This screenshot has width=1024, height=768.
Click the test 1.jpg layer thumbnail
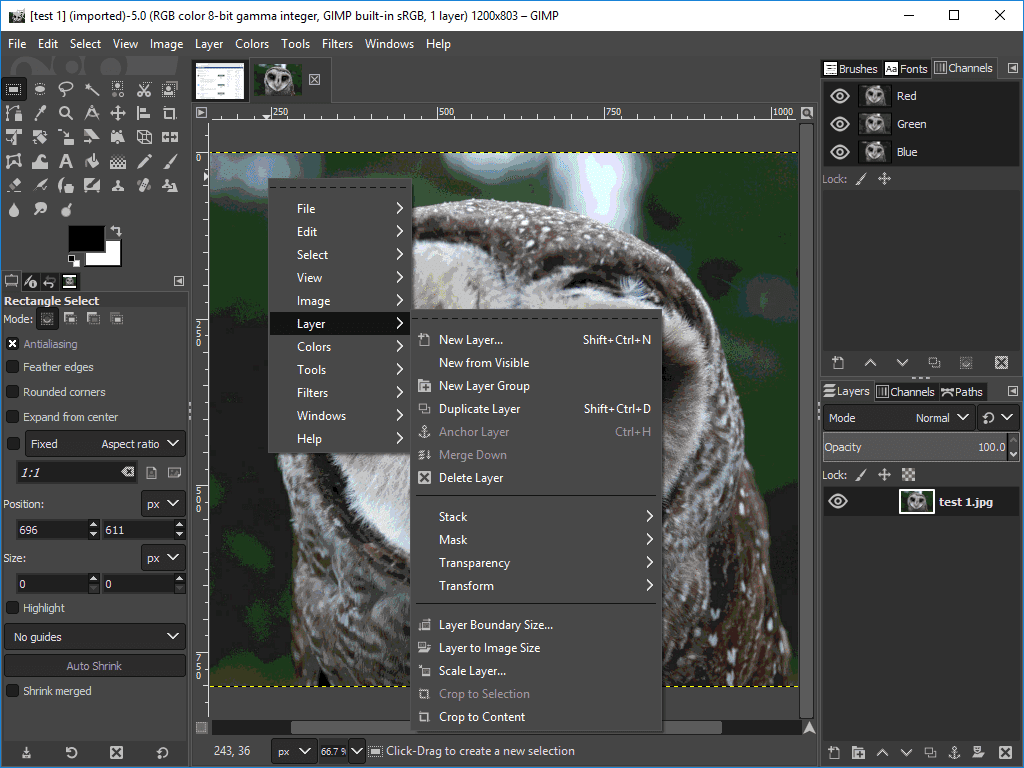pos(916,501)
